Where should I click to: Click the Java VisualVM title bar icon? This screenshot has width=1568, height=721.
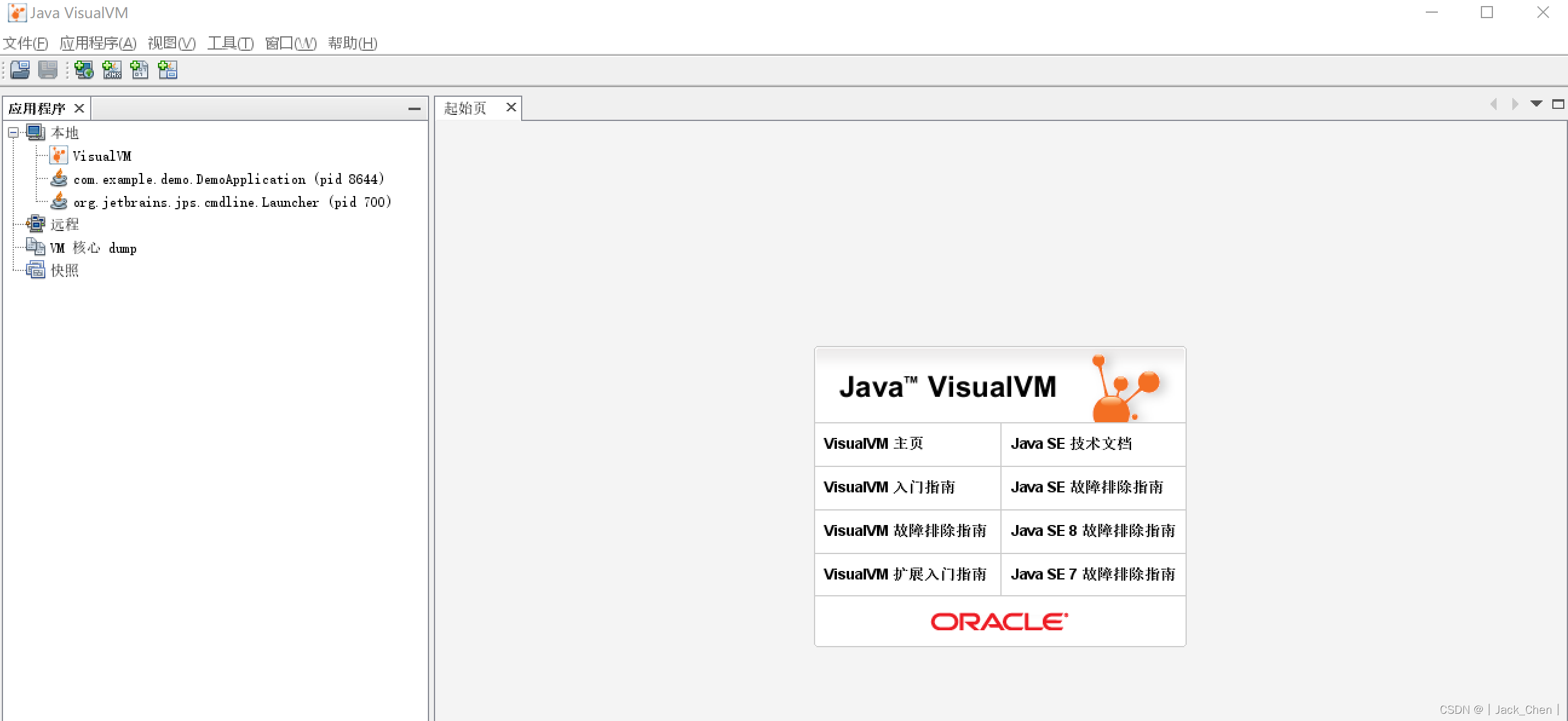point(17,13)
